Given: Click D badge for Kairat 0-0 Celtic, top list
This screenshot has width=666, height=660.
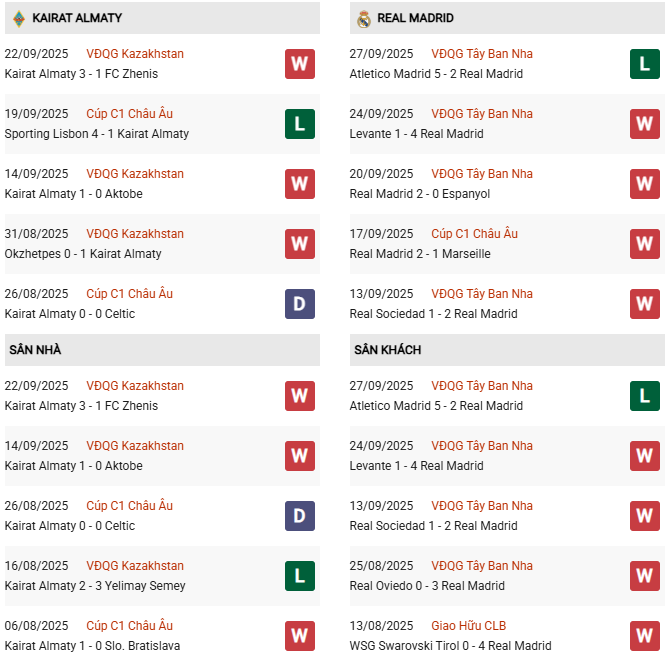Looking at the screenshot, I should coord(299,304).
